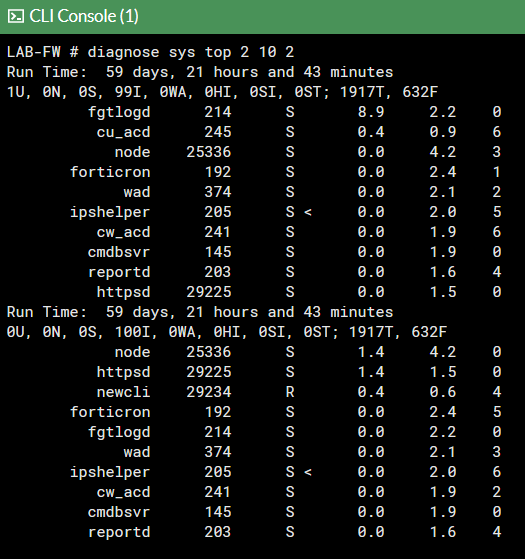Click the wad row ending in 2
Image resolution: width=525 pixels, height=559 pixels.
(x=312, y=192)
